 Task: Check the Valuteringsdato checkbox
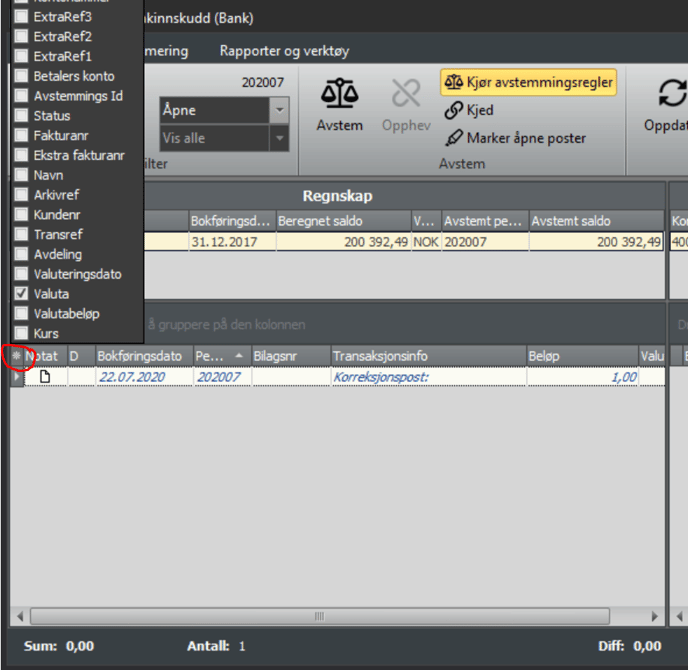21,274
